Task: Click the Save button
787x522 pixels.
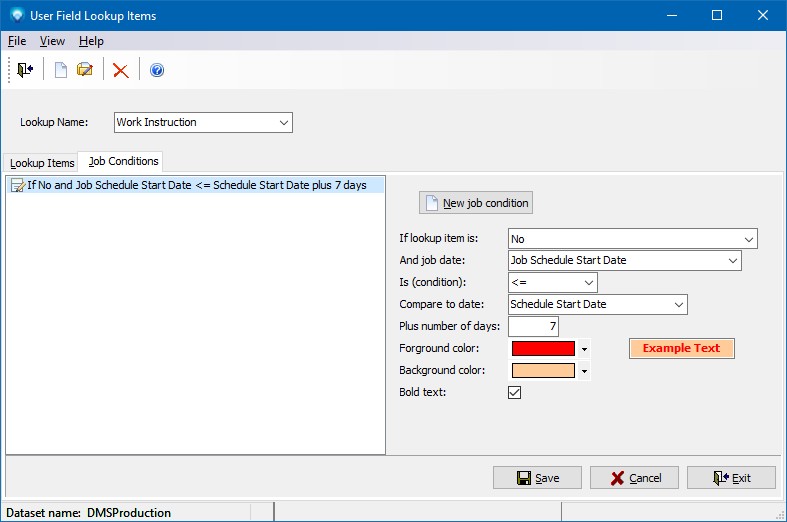Action: tap(537, 478)
